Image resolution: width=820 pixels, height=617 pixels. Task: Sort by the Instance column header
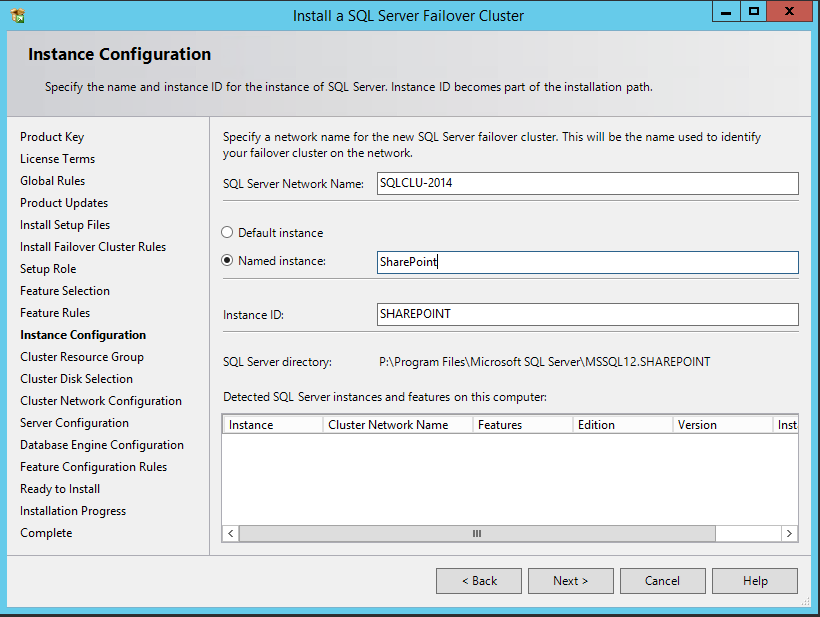272,425
